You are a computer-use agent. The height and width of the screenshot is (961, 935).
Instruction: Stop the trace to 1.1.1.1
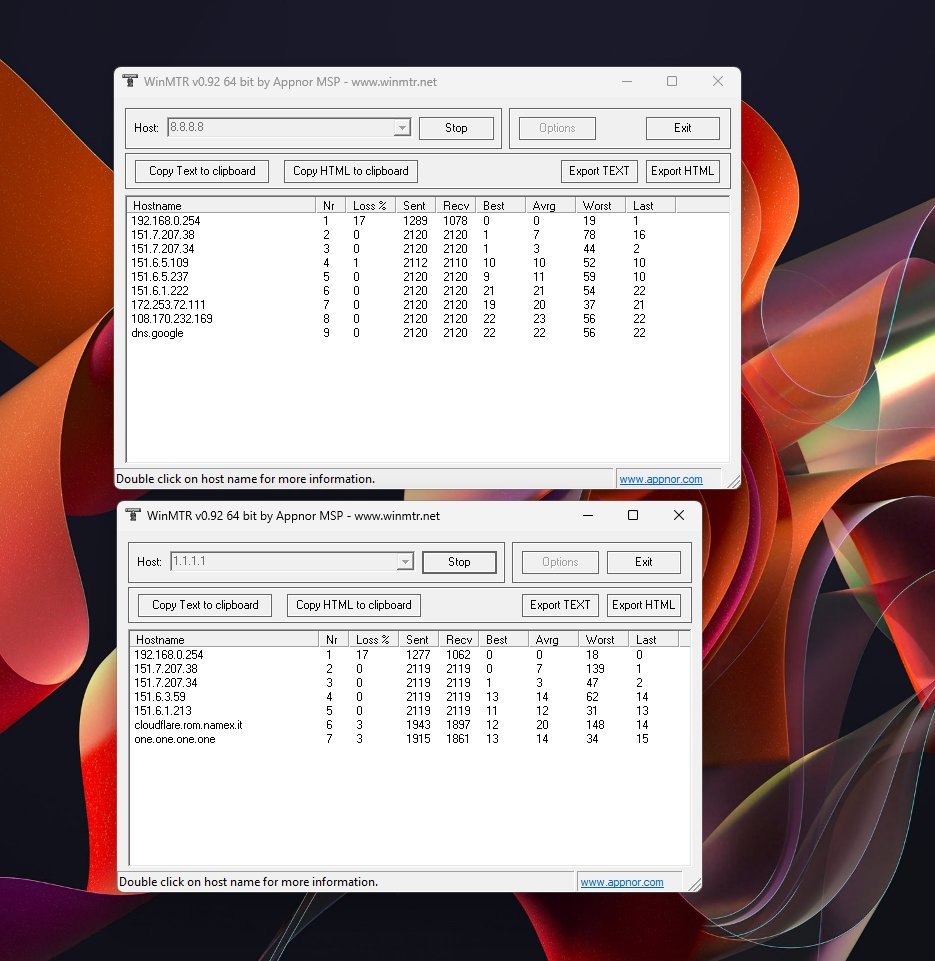459,562
